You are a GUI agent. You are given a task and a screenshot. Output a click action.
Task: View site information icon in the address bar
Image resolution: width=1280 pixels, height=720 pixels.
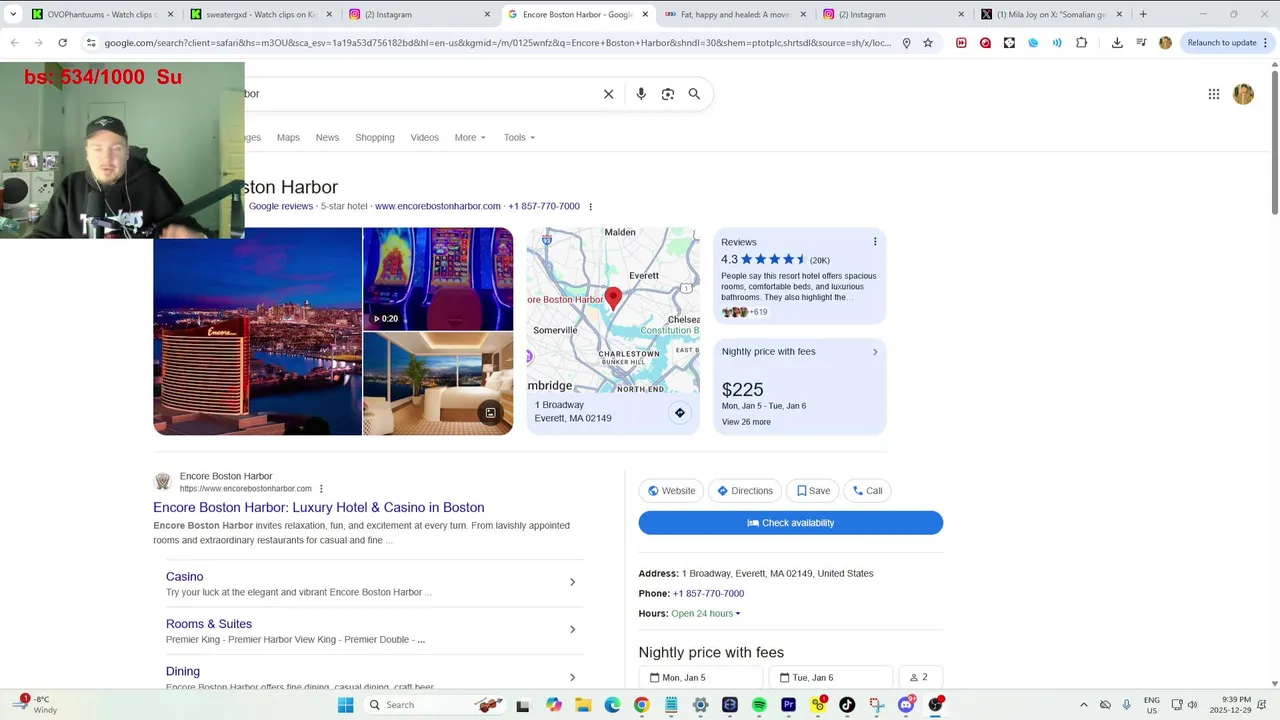click(x=91, y=43)
